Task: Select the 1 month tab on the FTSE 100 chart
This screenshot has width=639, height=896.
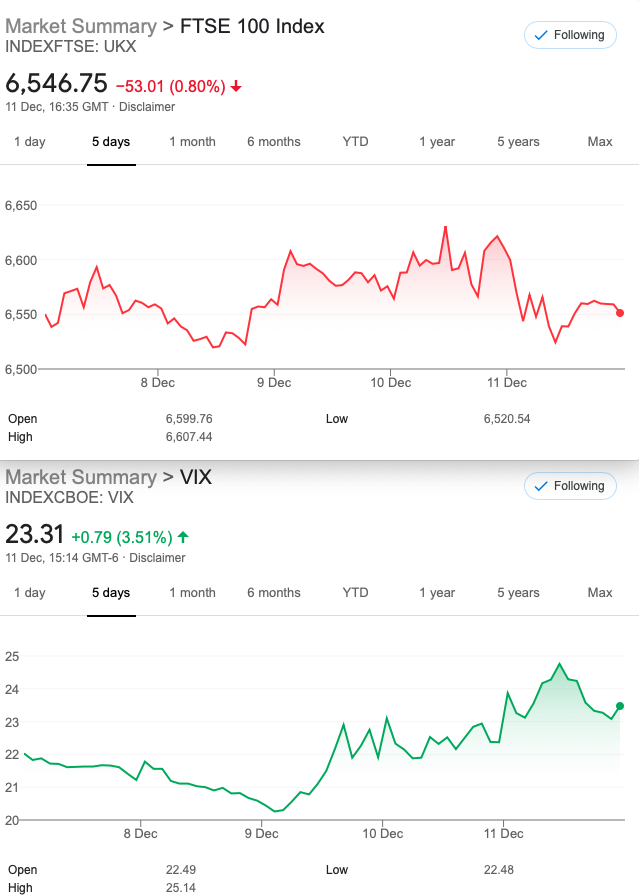Action: [193, 142]
